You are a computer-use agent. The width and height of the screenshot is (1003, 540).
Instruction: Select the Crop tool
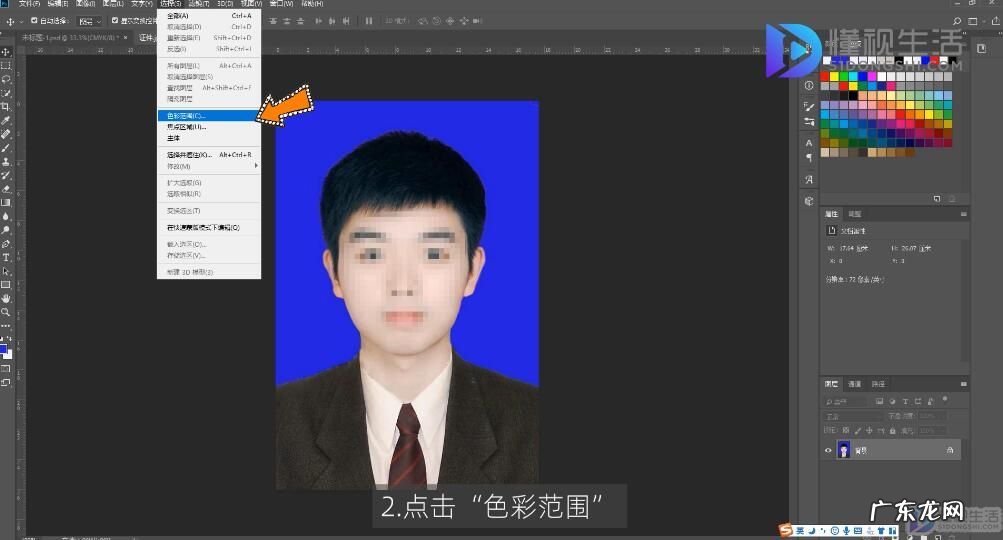pos(6,106)
